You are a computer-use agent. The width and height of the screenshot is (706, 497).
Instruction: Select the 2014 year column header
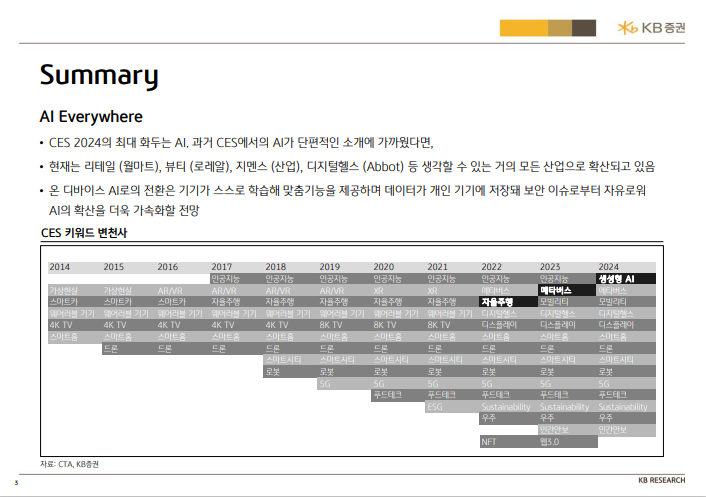59,267
